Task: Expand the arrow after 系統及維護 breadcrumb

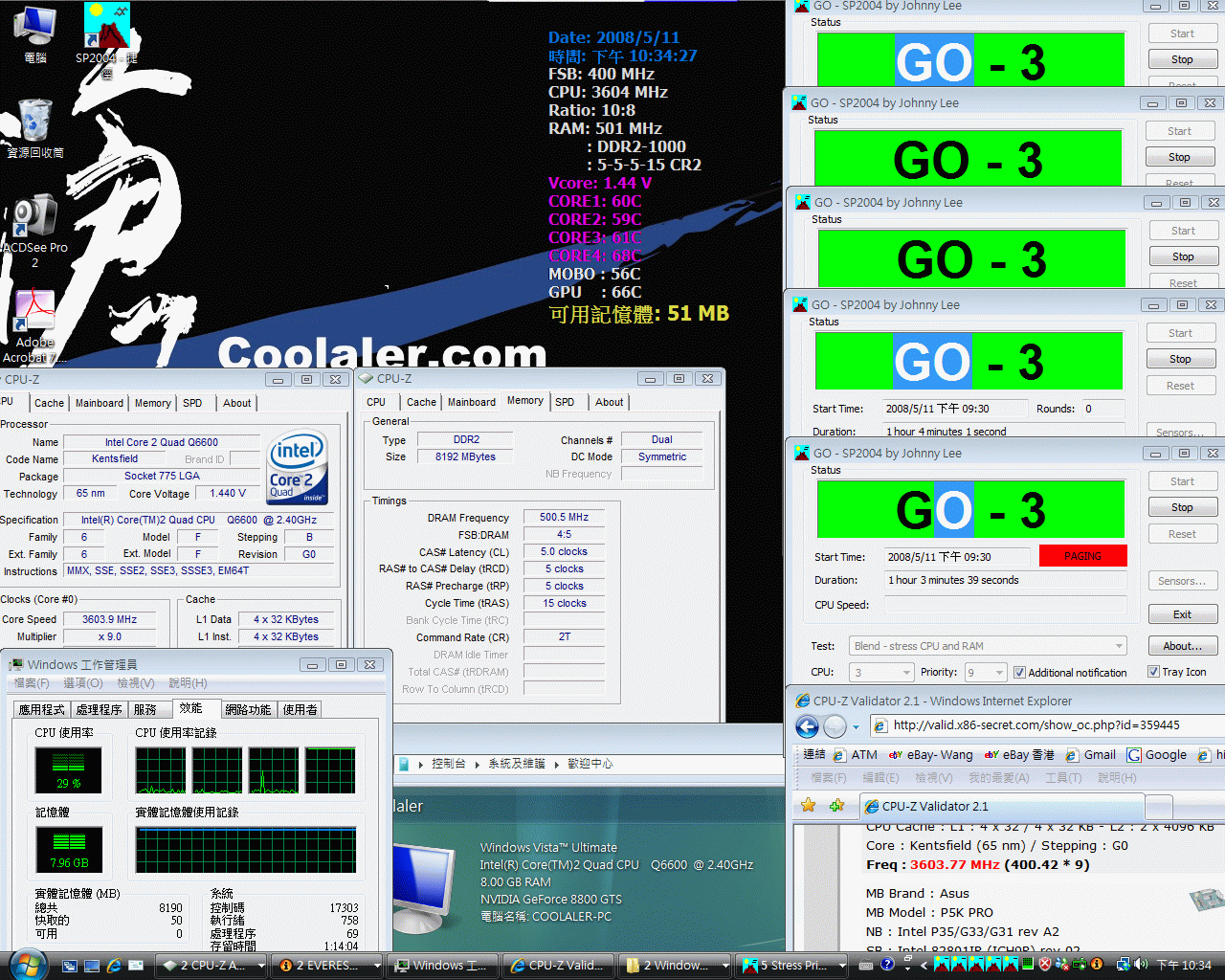Action: (556, 764)
